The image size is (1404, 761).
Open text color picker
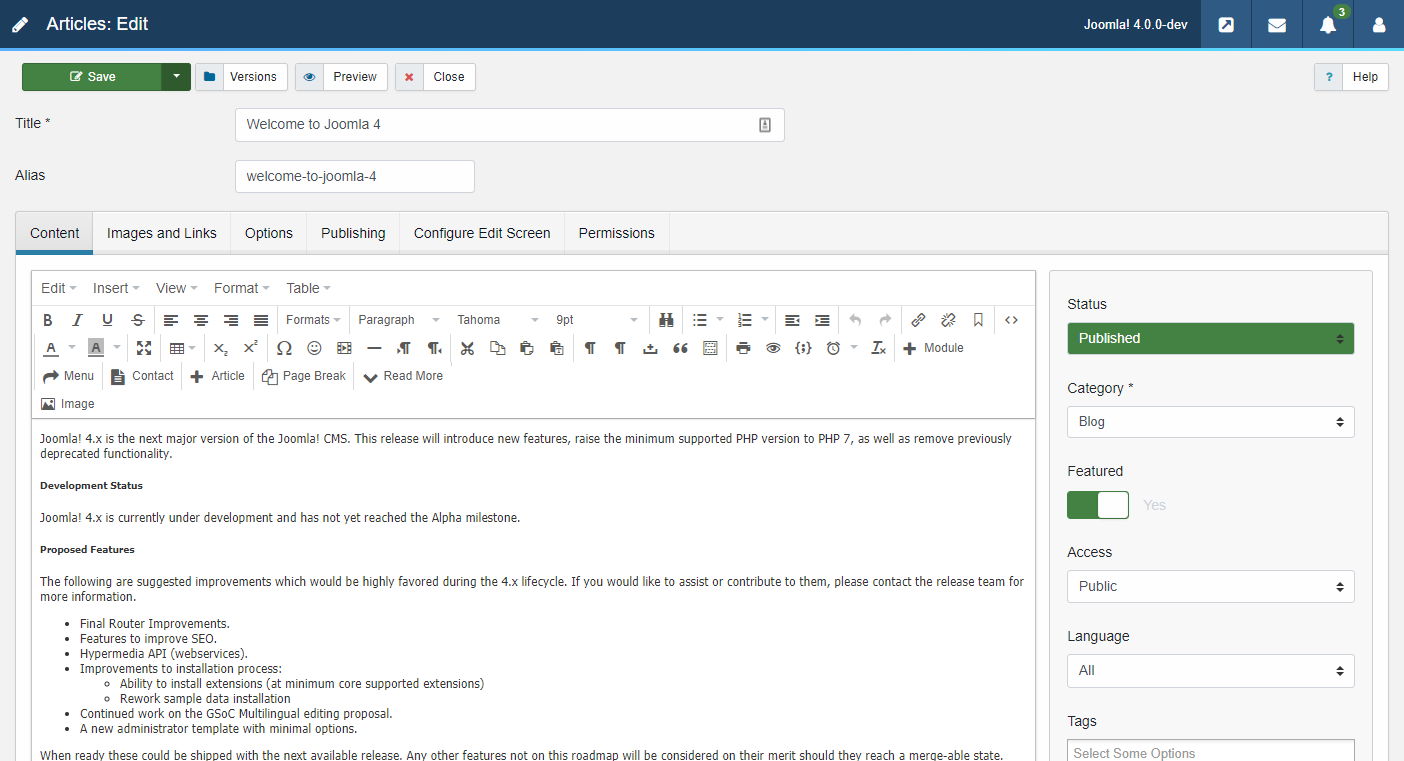coord(52,348)
